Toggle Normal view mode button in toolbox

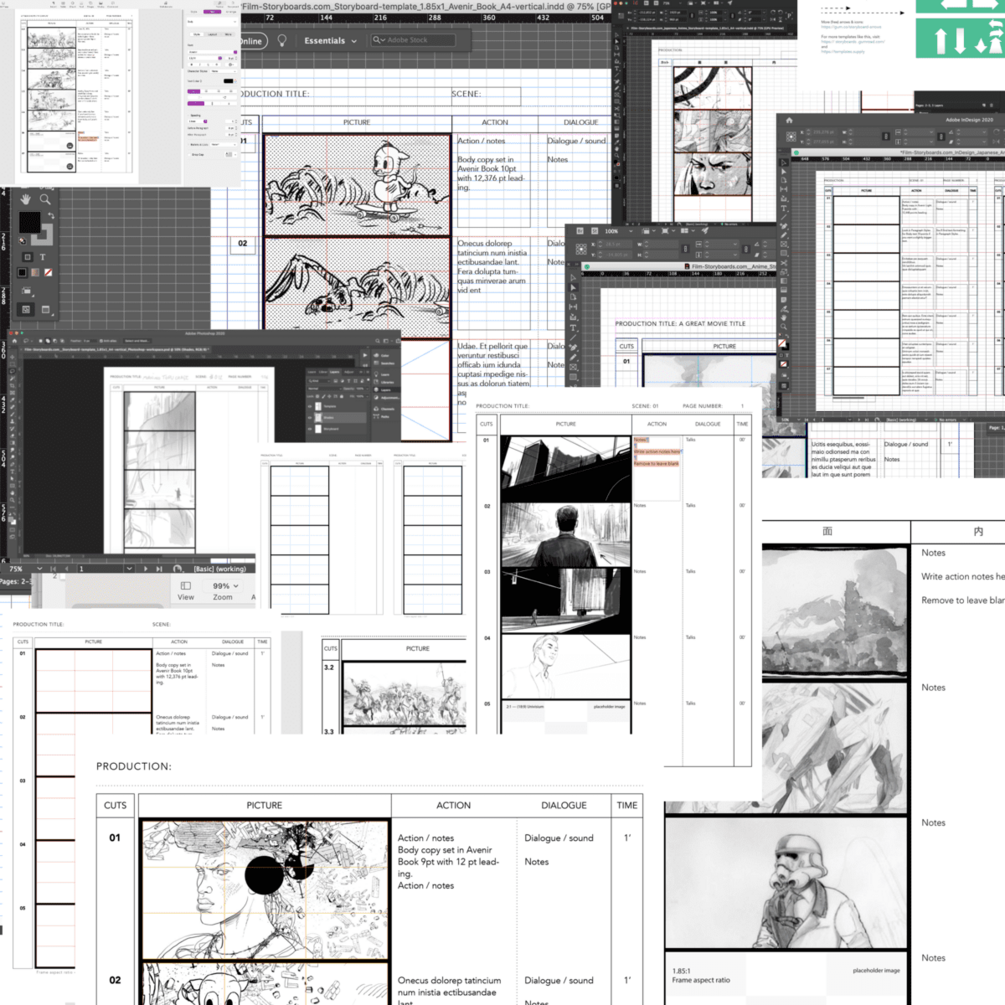pos(26,310)
